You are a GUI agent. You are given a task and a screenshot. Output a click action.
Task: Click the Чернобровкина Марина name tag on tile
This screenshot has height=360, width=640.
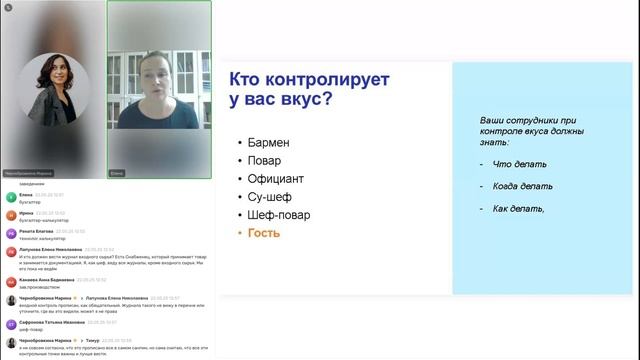point(29,173)
